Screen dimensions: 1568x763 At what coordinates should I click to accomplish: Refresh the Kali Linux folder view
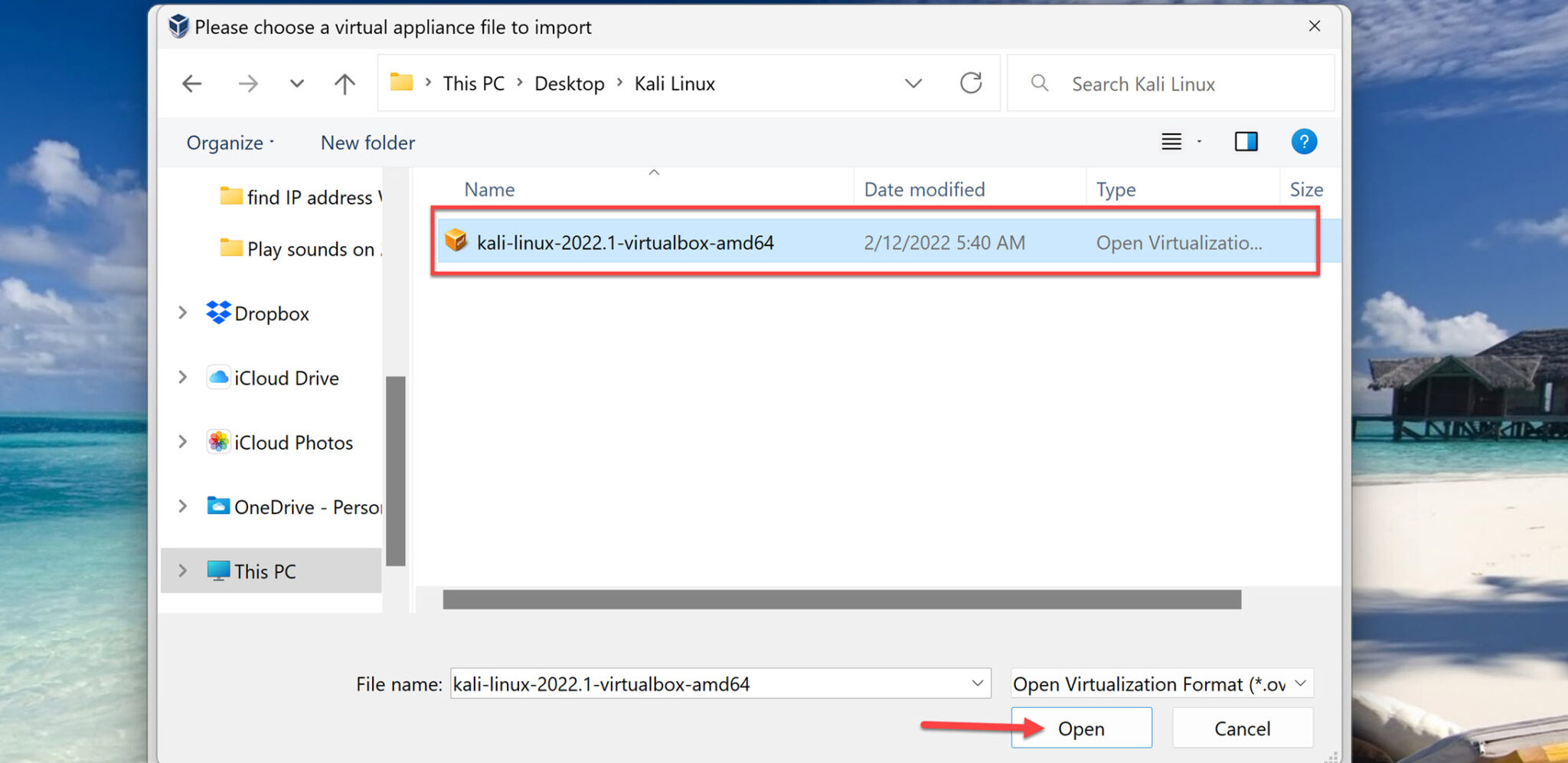971,83
